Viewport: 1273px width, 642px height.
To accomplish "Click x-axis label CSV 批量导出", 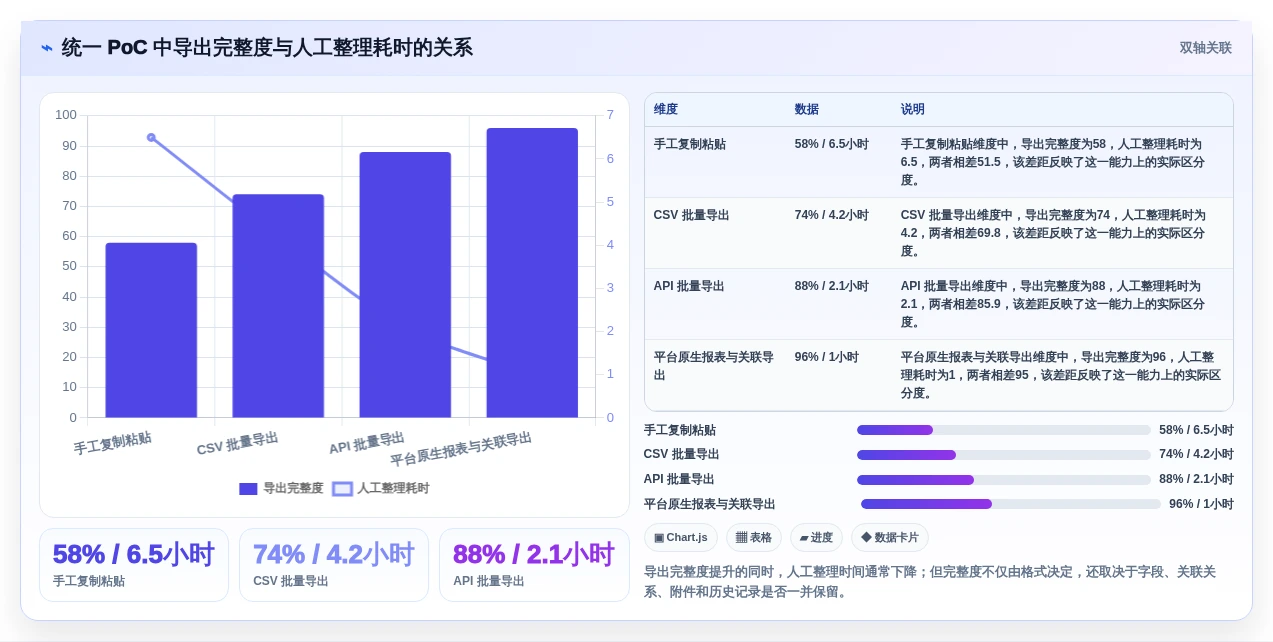I will pos(237,443).
